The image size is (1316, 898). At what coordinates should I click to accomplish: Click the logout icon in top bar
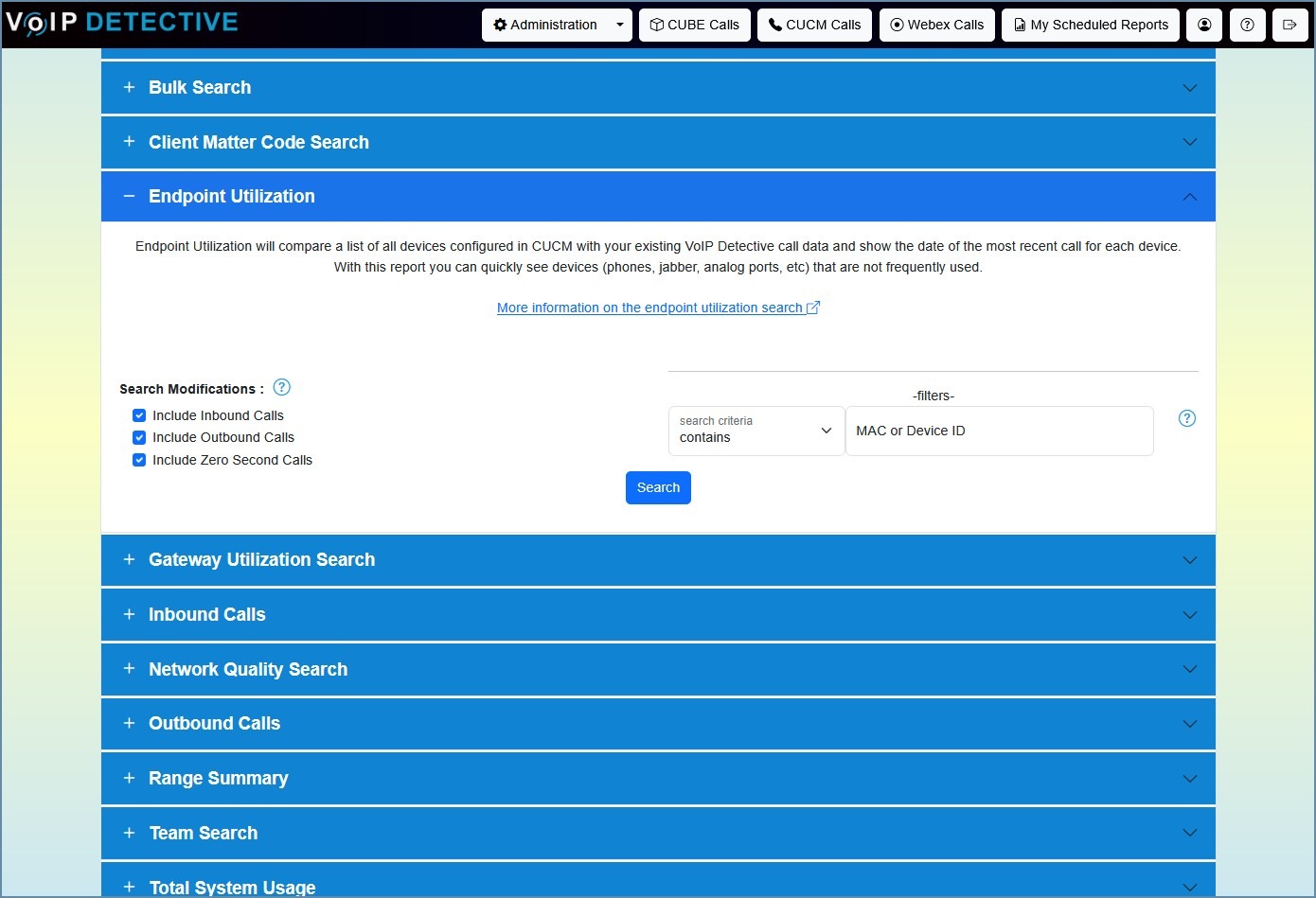pyautogui.click(x=1289, y=26)
